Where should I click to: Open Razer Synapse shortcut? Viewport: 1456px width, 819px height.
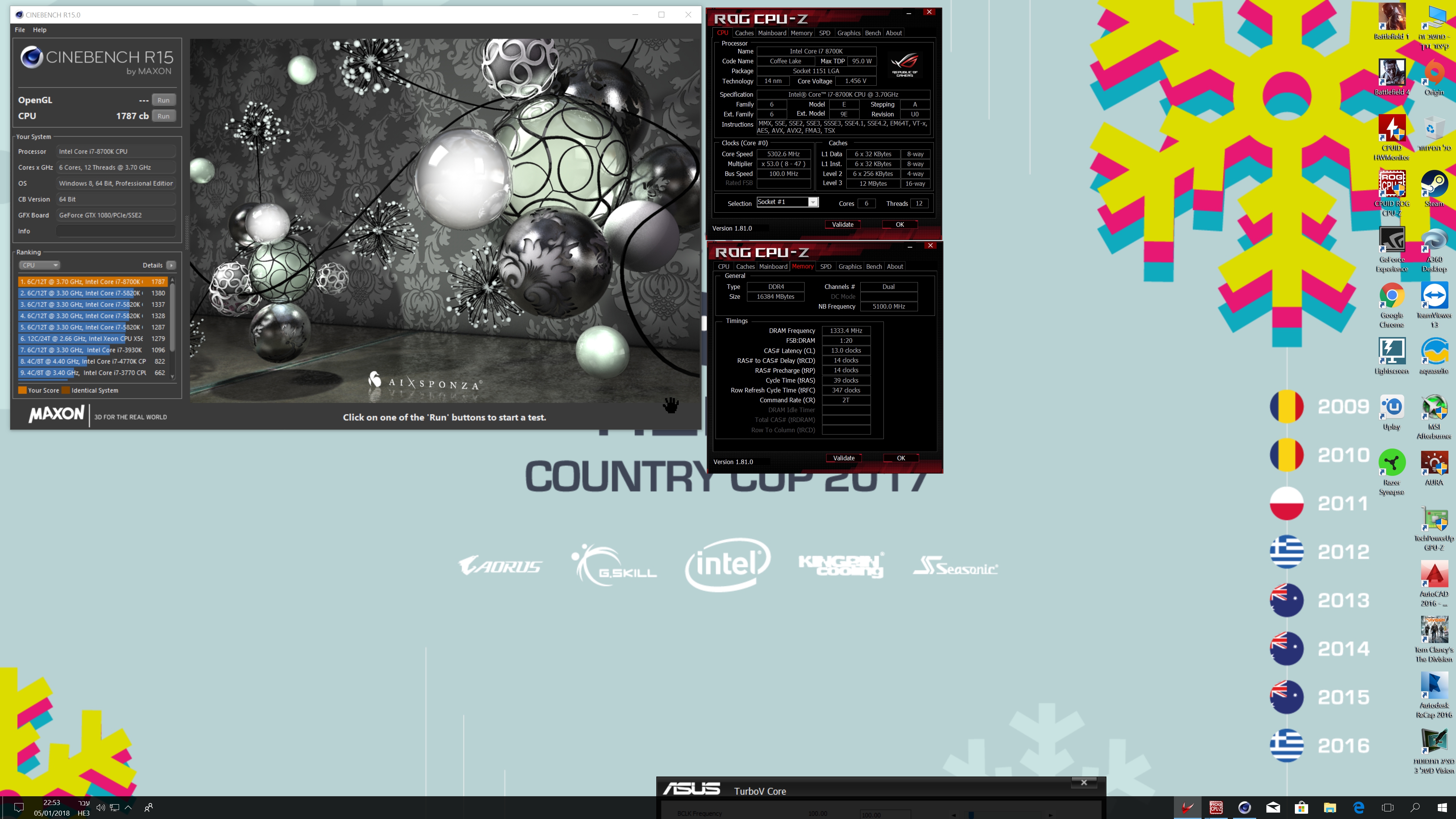tap(1391, 472)
